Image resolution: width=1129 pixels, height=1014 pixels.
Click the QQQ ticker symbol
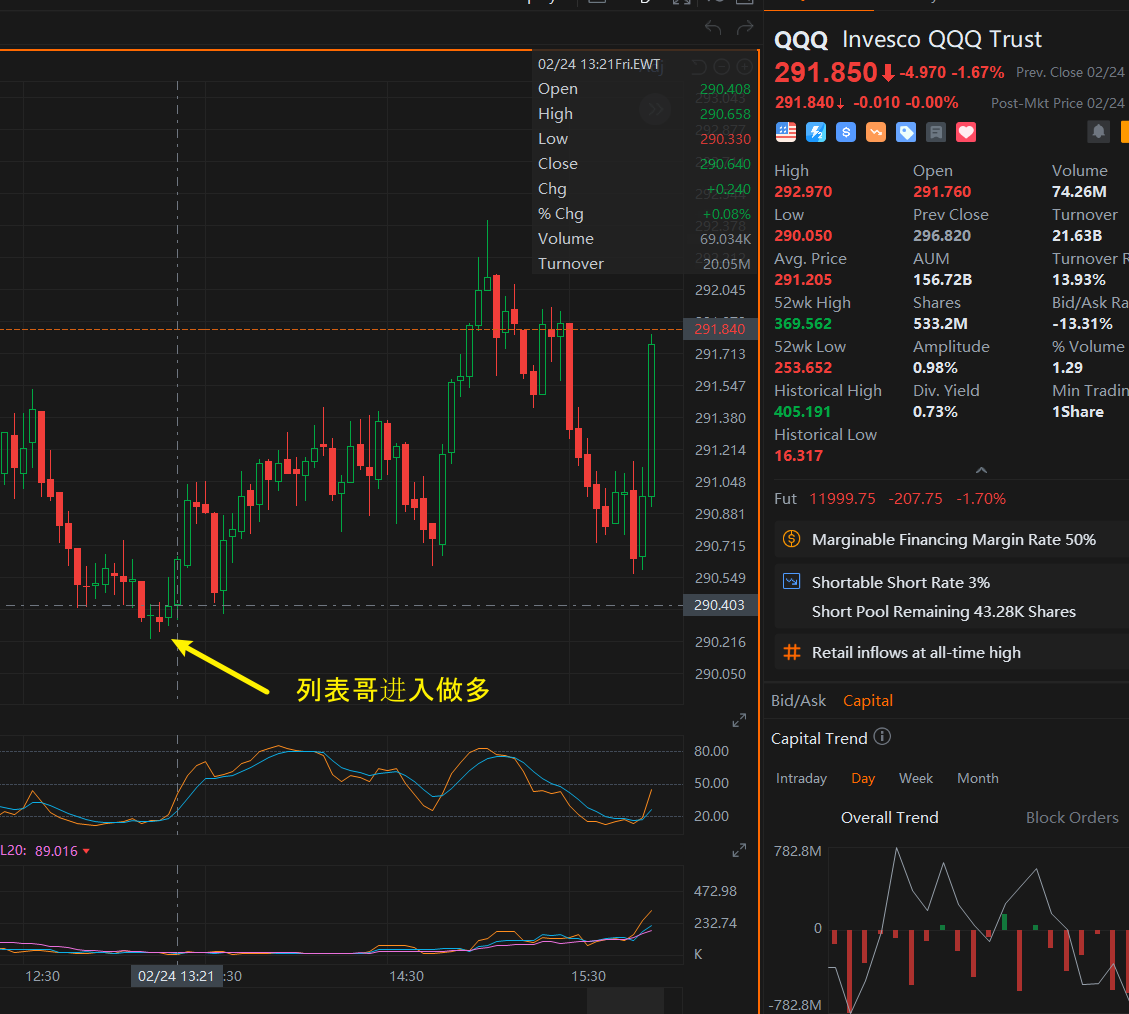coord(801,40)
